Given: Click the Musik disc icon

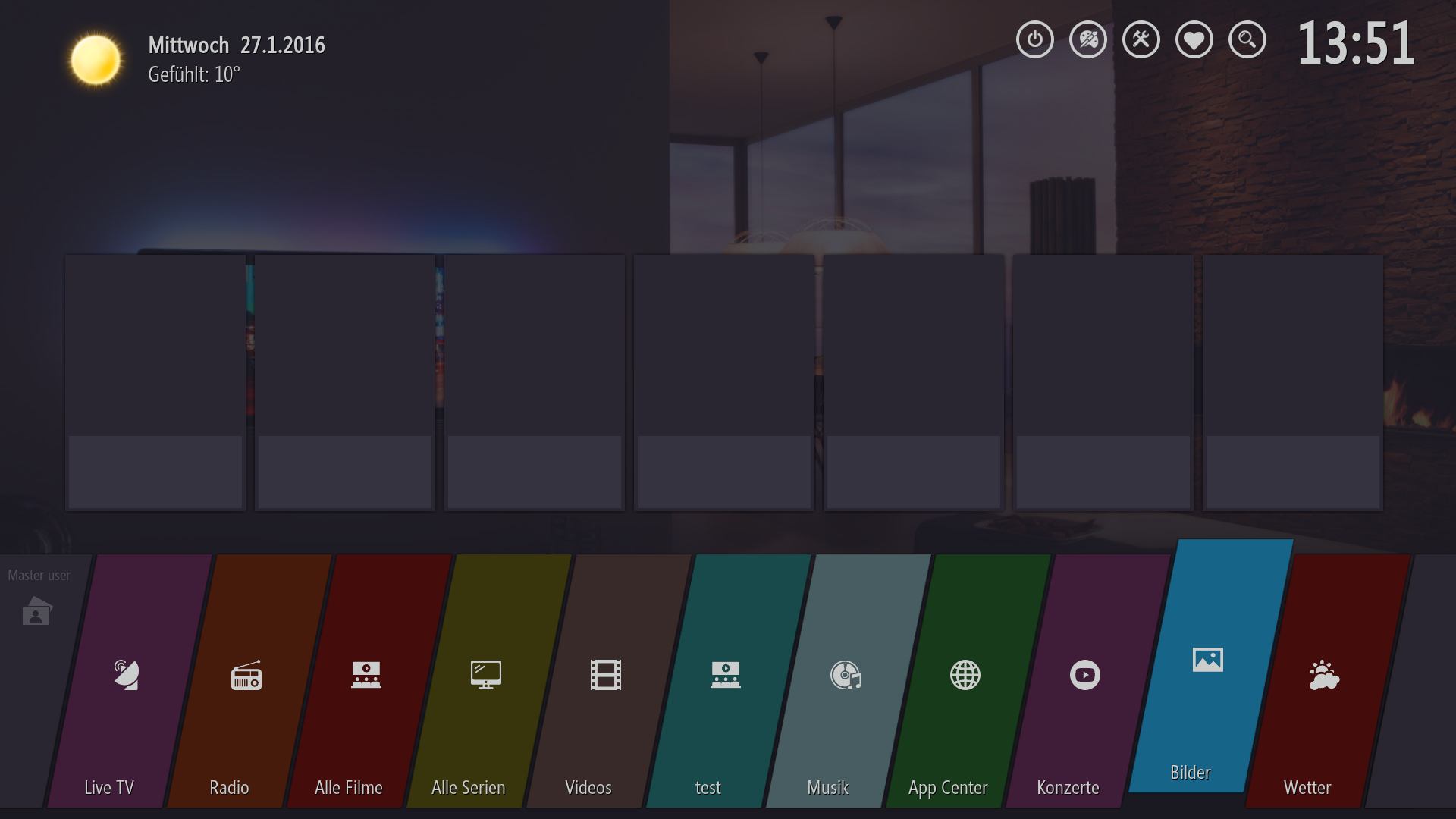Looking at the screenshot, I should (x=846, y=674).
